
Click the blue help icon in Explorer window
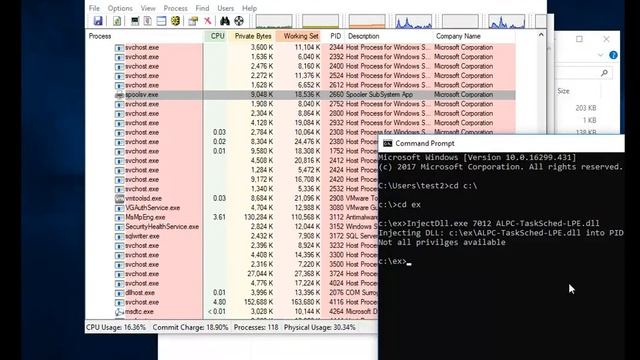pos(613,55)
